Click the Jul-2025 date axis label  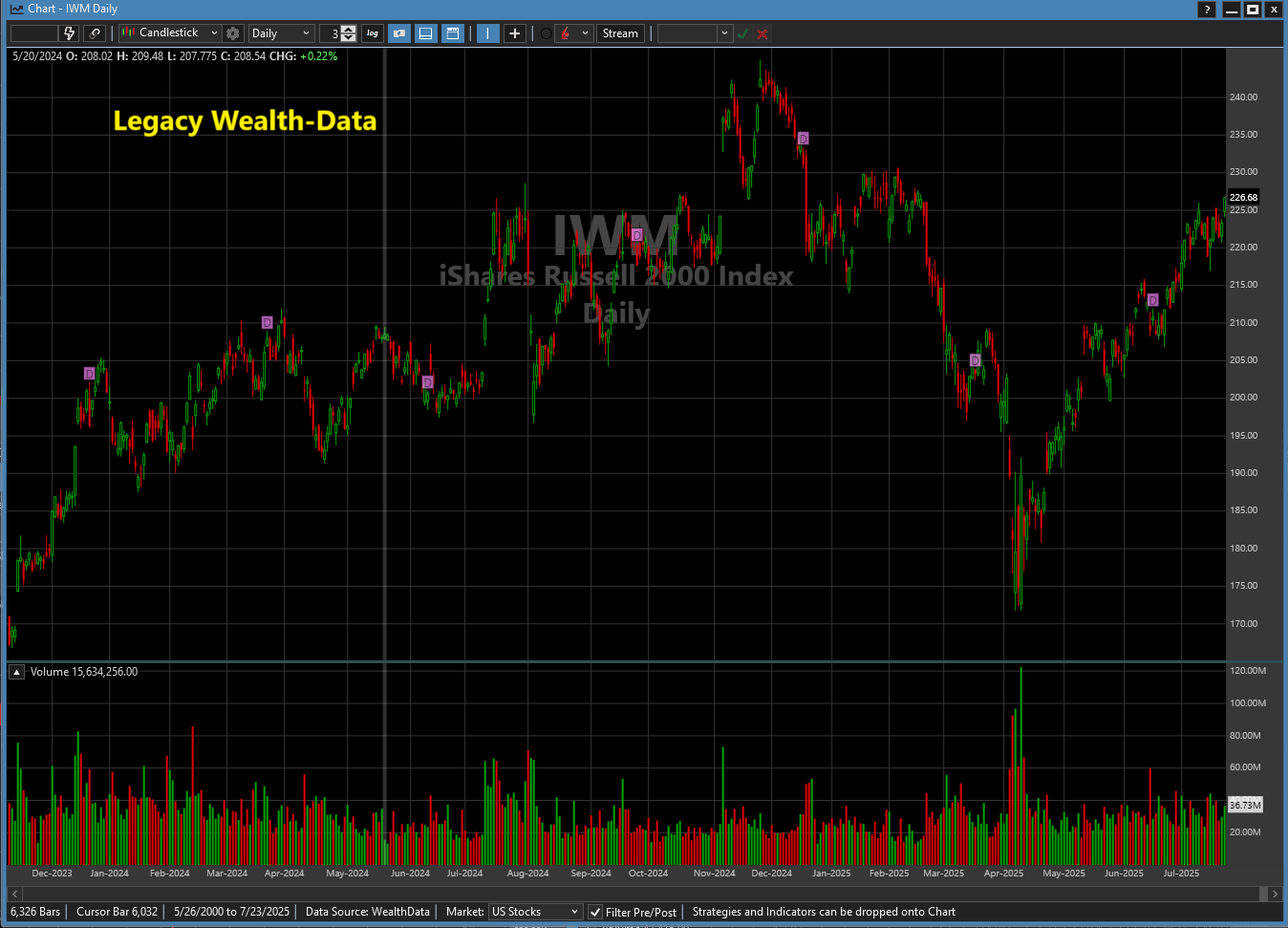point(1181,874)
